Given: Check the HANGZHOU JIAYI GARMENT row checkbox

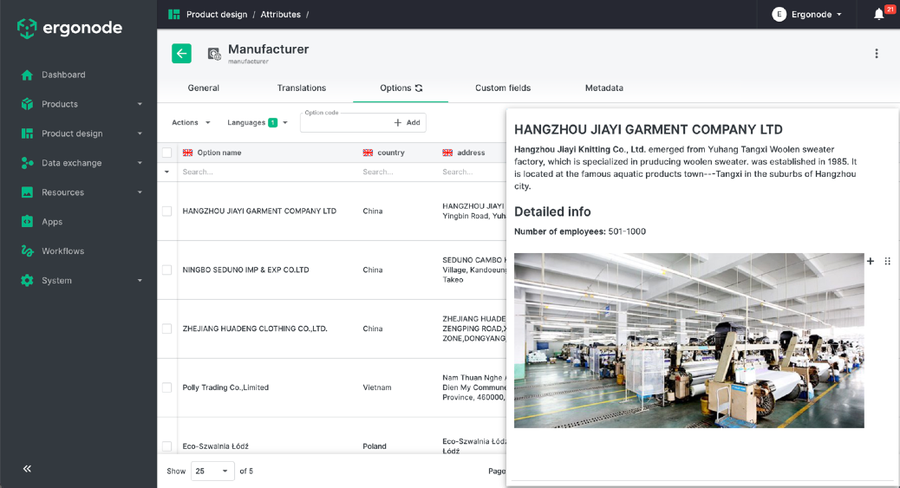Looking at the screenshot, I should (167, 211).
